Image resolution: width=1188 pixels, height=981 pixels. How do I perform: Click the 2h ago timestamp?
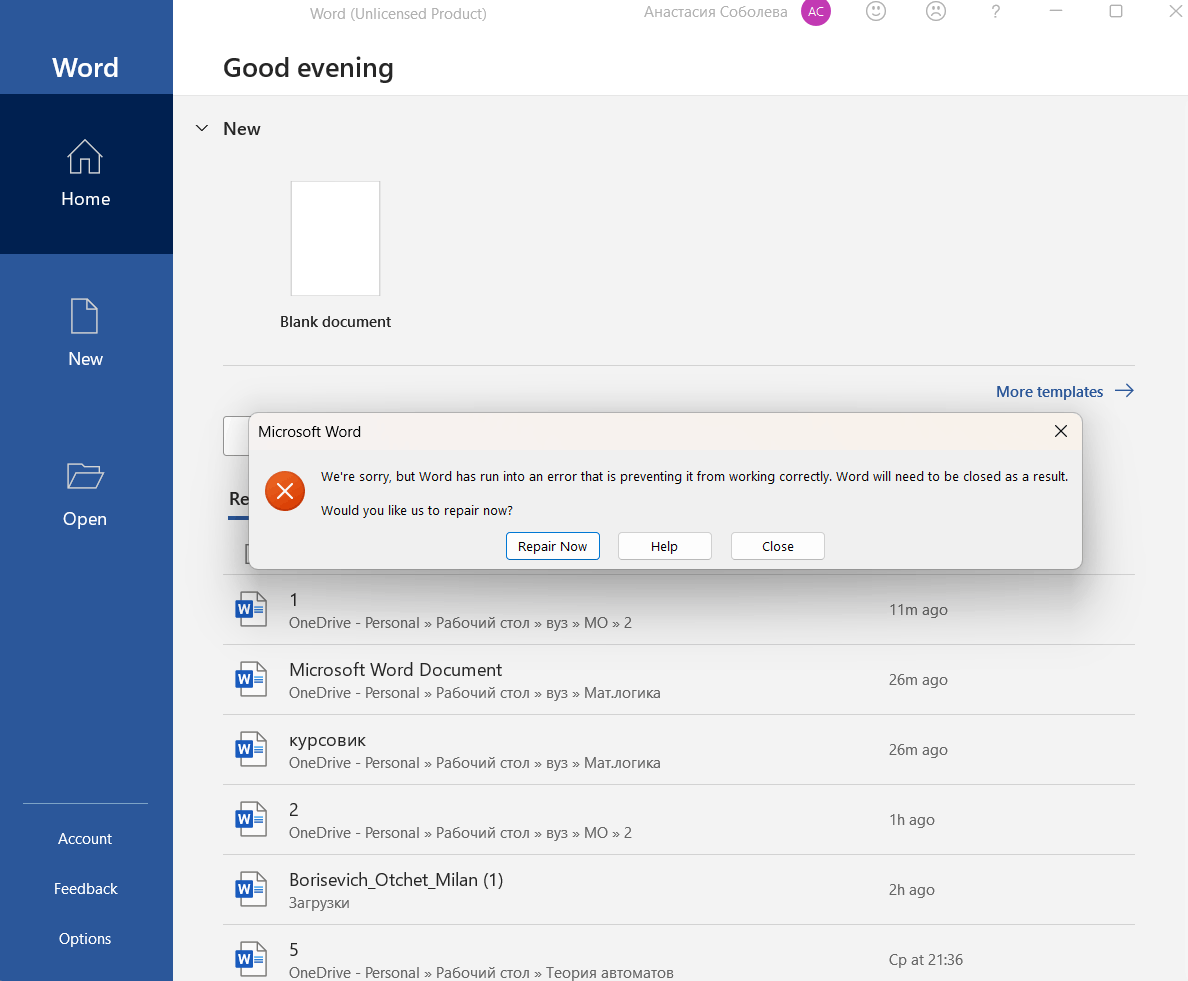(911, 889)
